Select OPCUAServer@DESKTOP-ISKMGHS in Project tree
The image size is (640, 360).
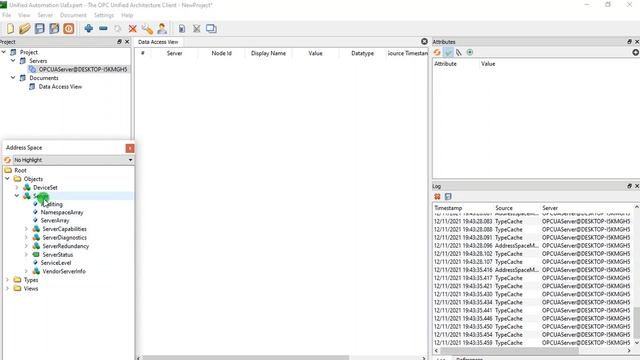[83, 69]
